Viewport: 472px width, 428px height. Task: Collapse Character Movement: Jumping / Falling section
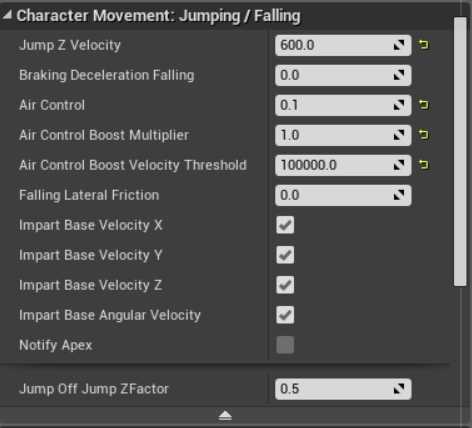click(x=7, y=15)
